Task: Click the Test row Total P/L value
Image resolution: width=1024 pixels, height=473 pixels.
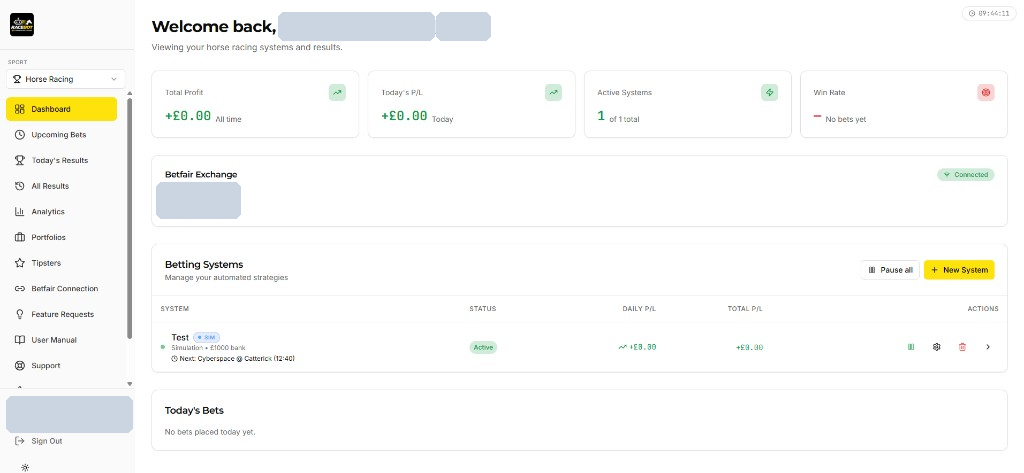Action: click(x=750, y=348)
